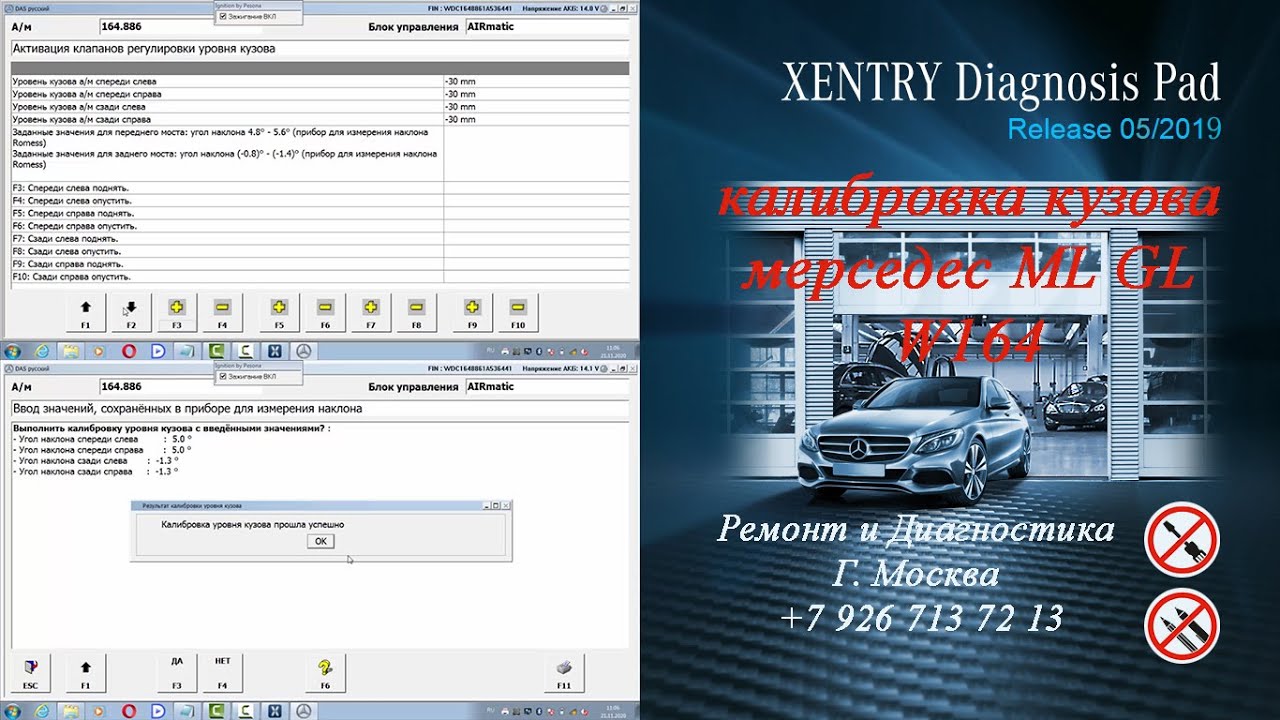Lower front left with F4 minus button
Screen dimensions: 1280x720
pyautogui.click(x=222, y=313)
